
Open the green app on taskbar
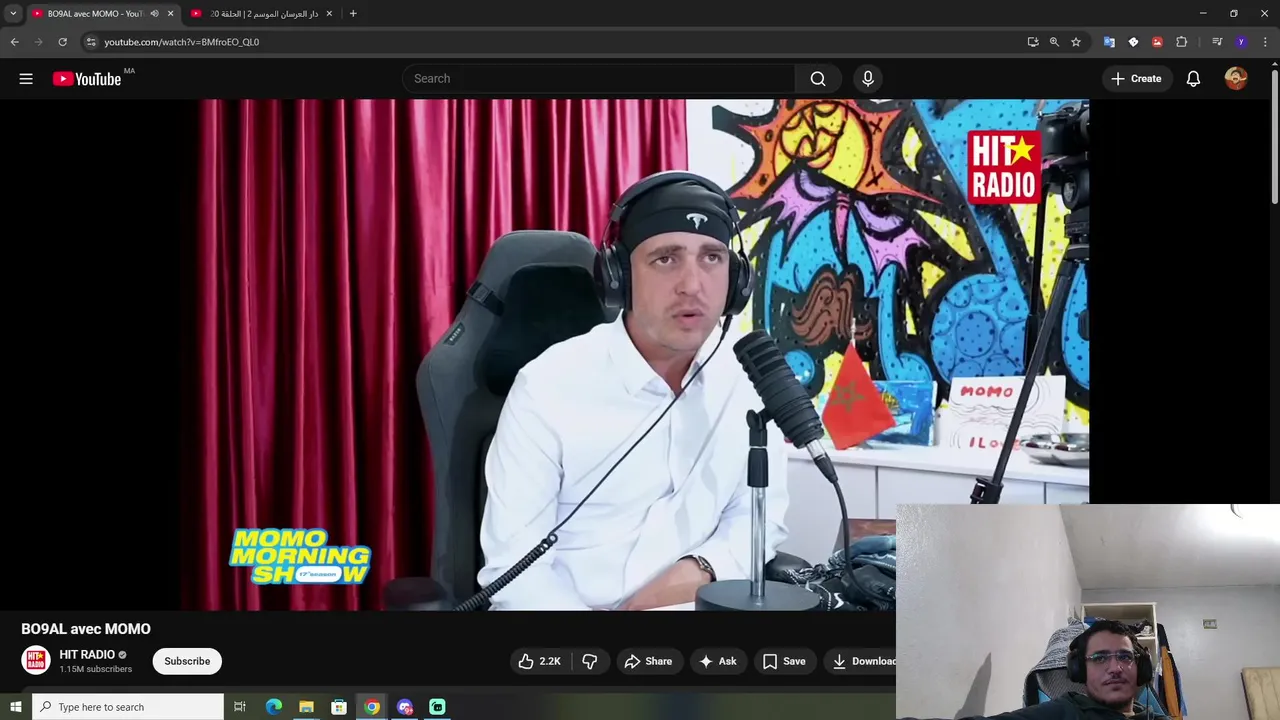click(x=437, y=707)
